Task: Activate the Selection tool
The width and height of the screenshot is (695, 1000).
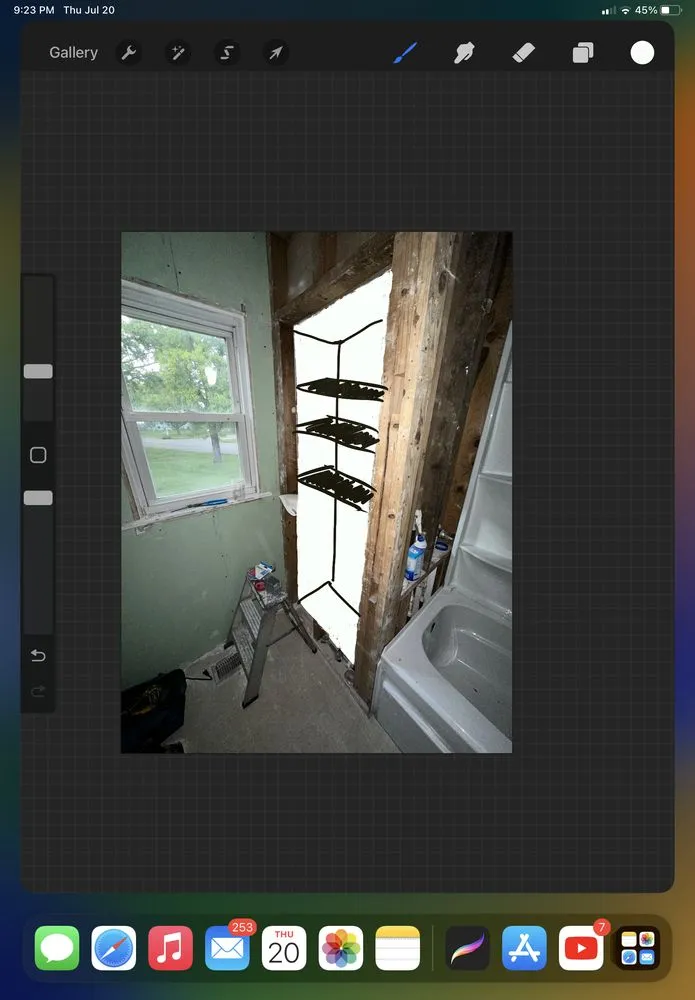Action: (227, 53)
